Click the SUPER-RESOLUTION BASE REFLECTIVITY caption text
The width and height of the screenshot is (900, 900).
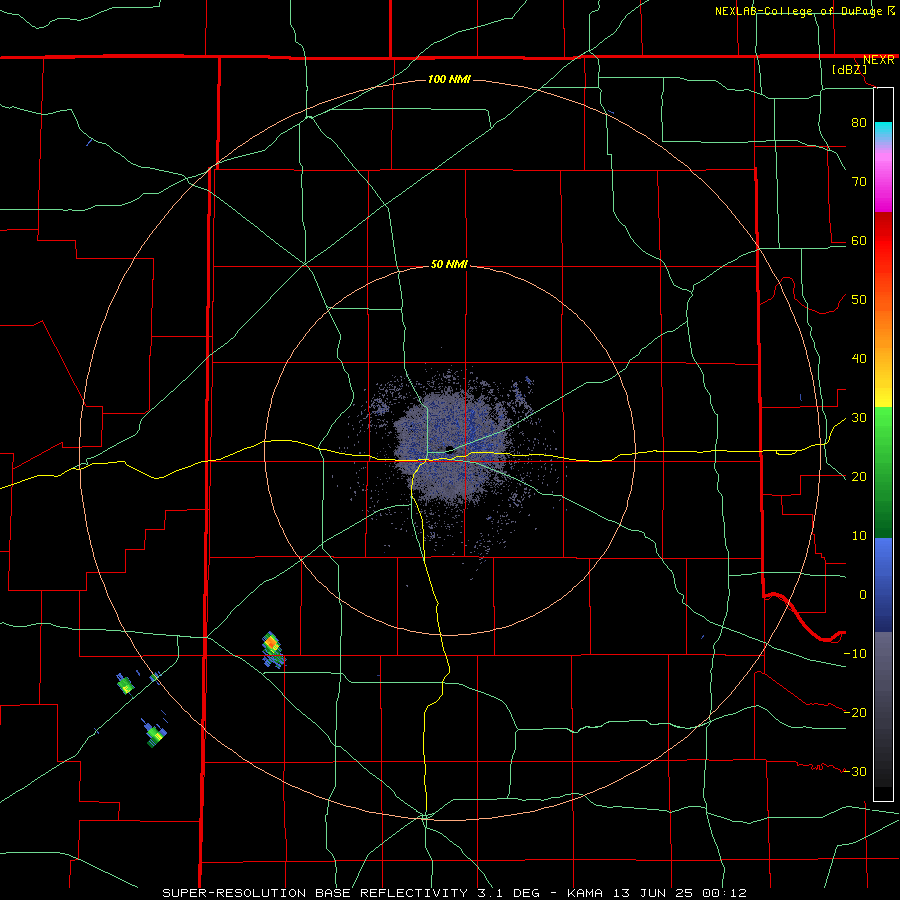click(x=315, y=893)
